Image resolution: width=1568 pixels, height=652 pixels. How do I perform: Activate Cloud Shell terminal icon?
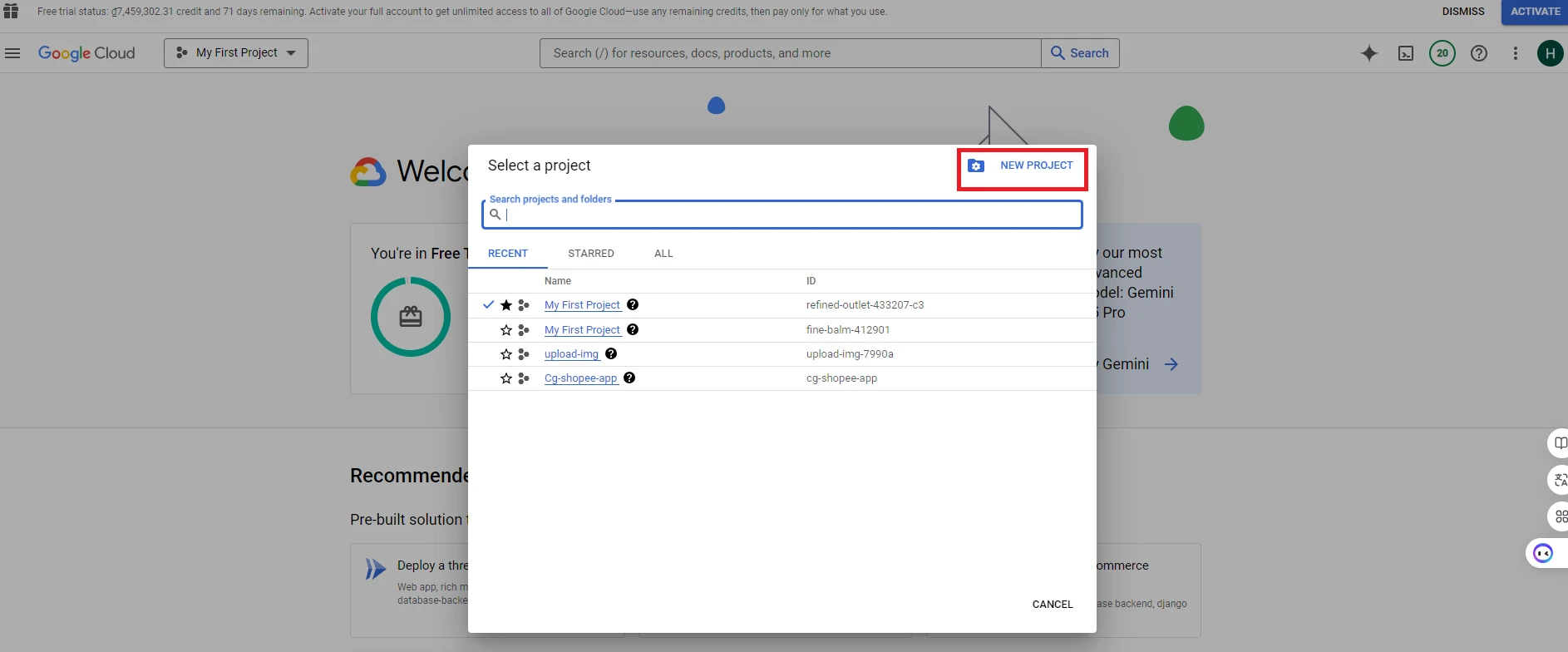(1406, 53)
